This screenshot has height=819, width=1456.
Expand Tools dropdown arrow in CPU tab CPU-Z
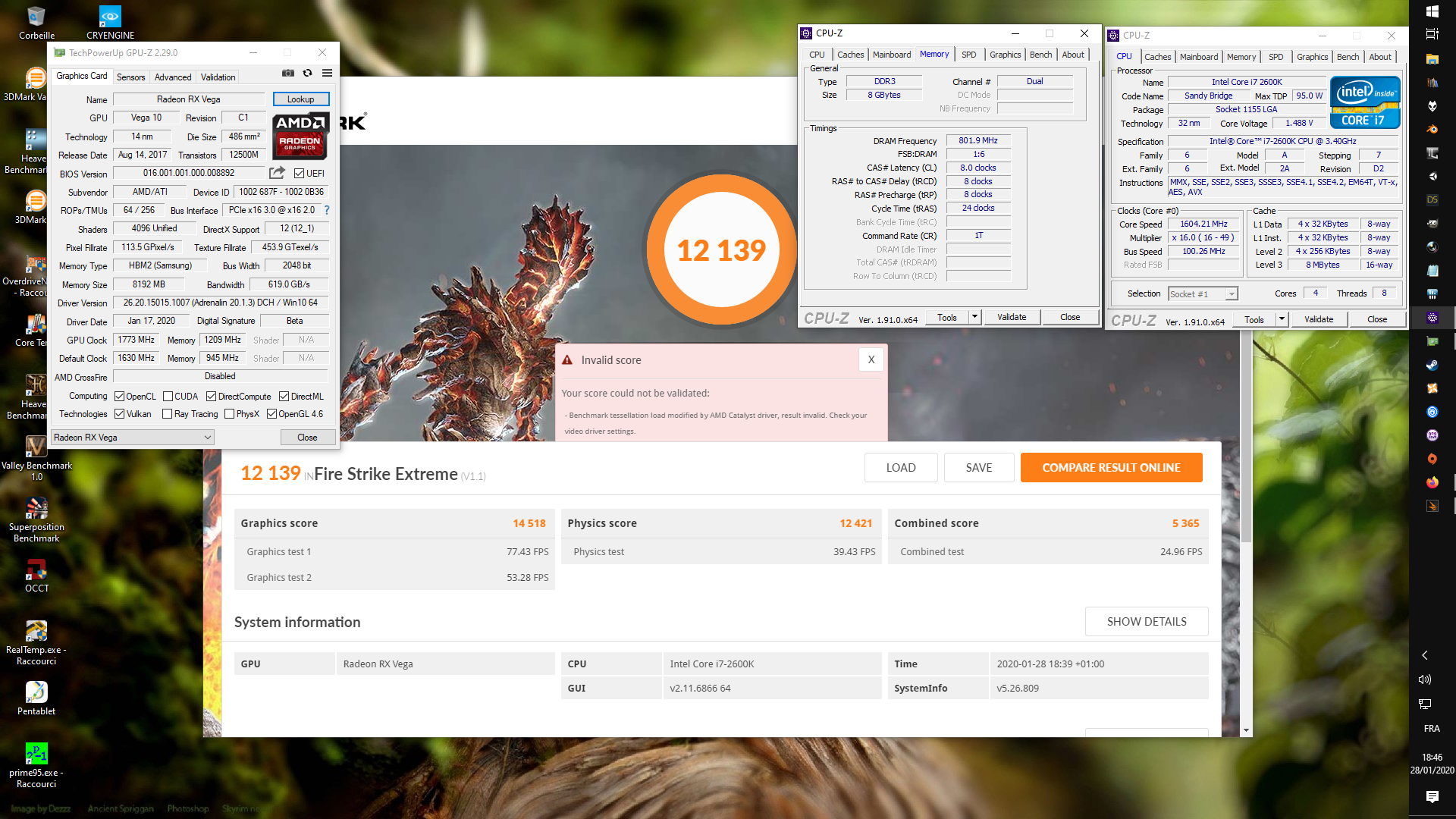click(1282, 319)
